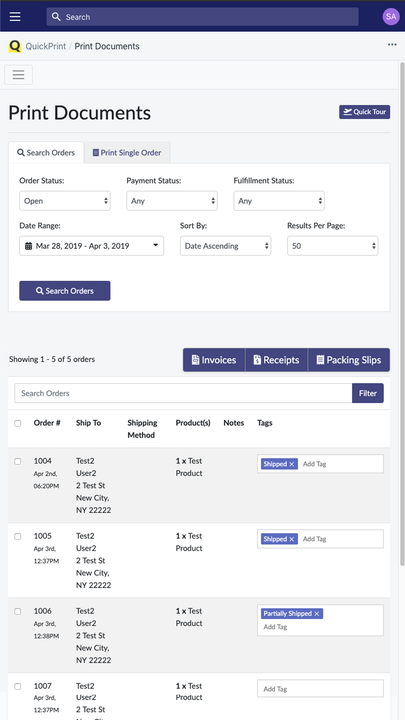
Task: Toggle the gray navigation collapse button
Action: [18, 75]
